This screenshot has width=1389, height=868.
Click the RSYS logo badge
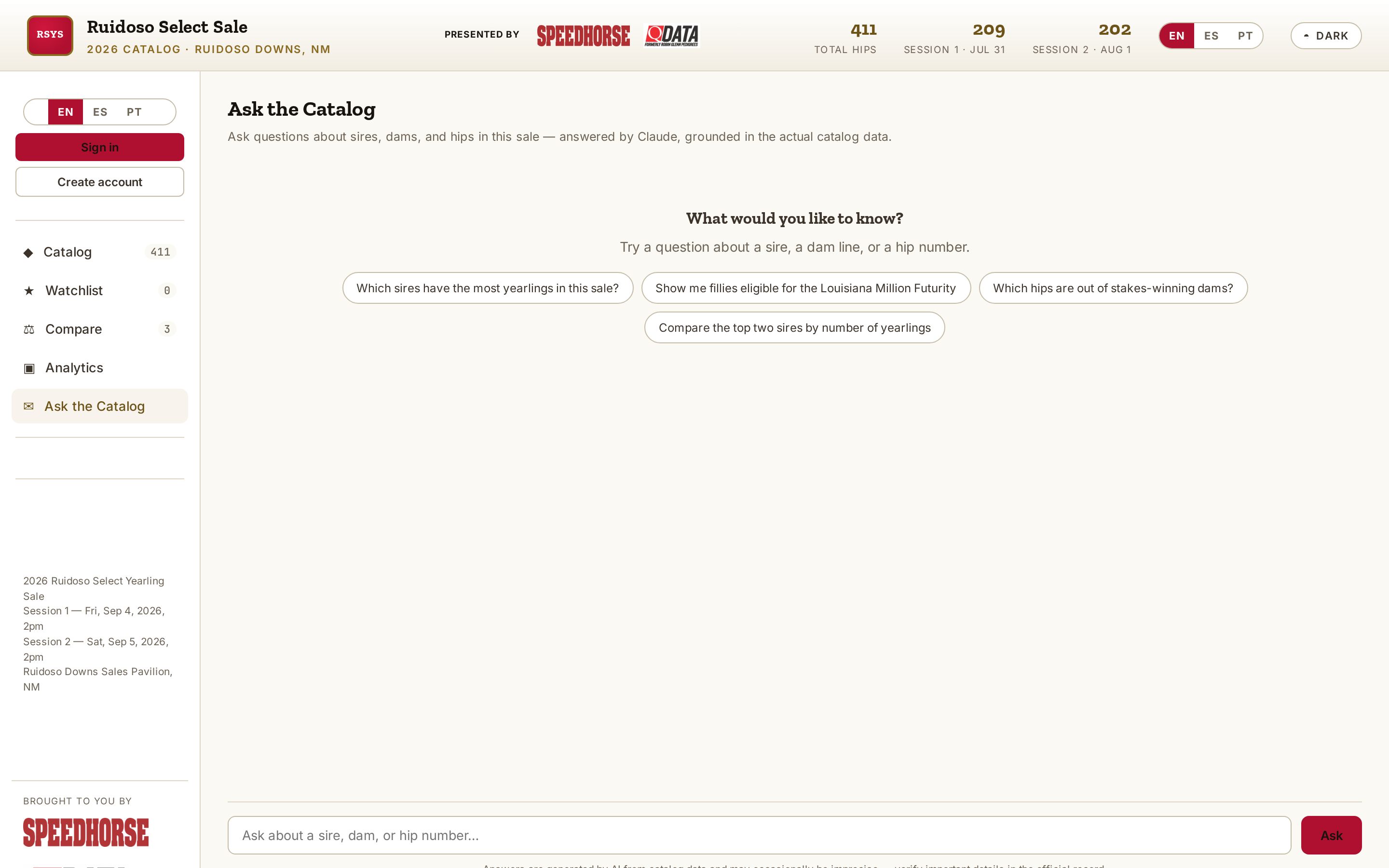[50, 35]
